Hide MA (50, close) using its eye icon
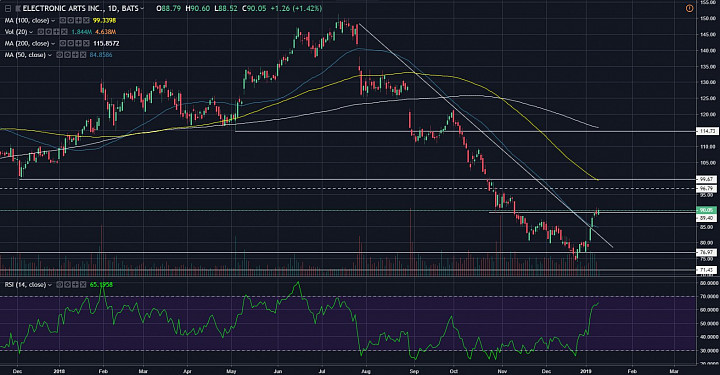This screenshot has width=720, height=375. (x=59, y=55)
